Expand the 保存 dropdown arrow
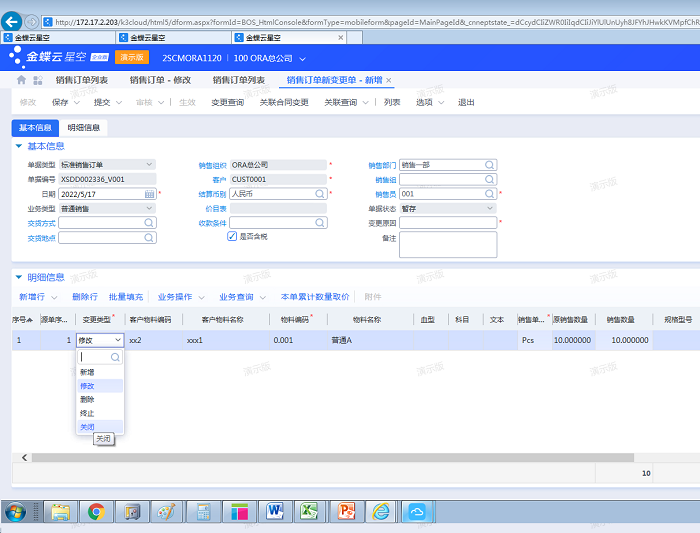700x533 pixels. 78,102
